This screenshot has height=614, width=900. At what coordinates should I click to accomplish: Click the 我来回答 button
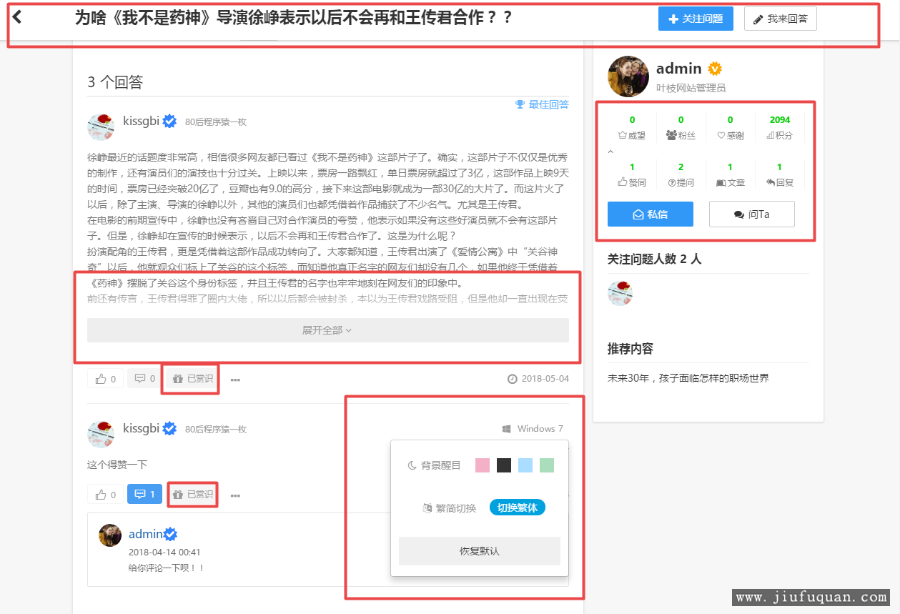coord(780,19)
